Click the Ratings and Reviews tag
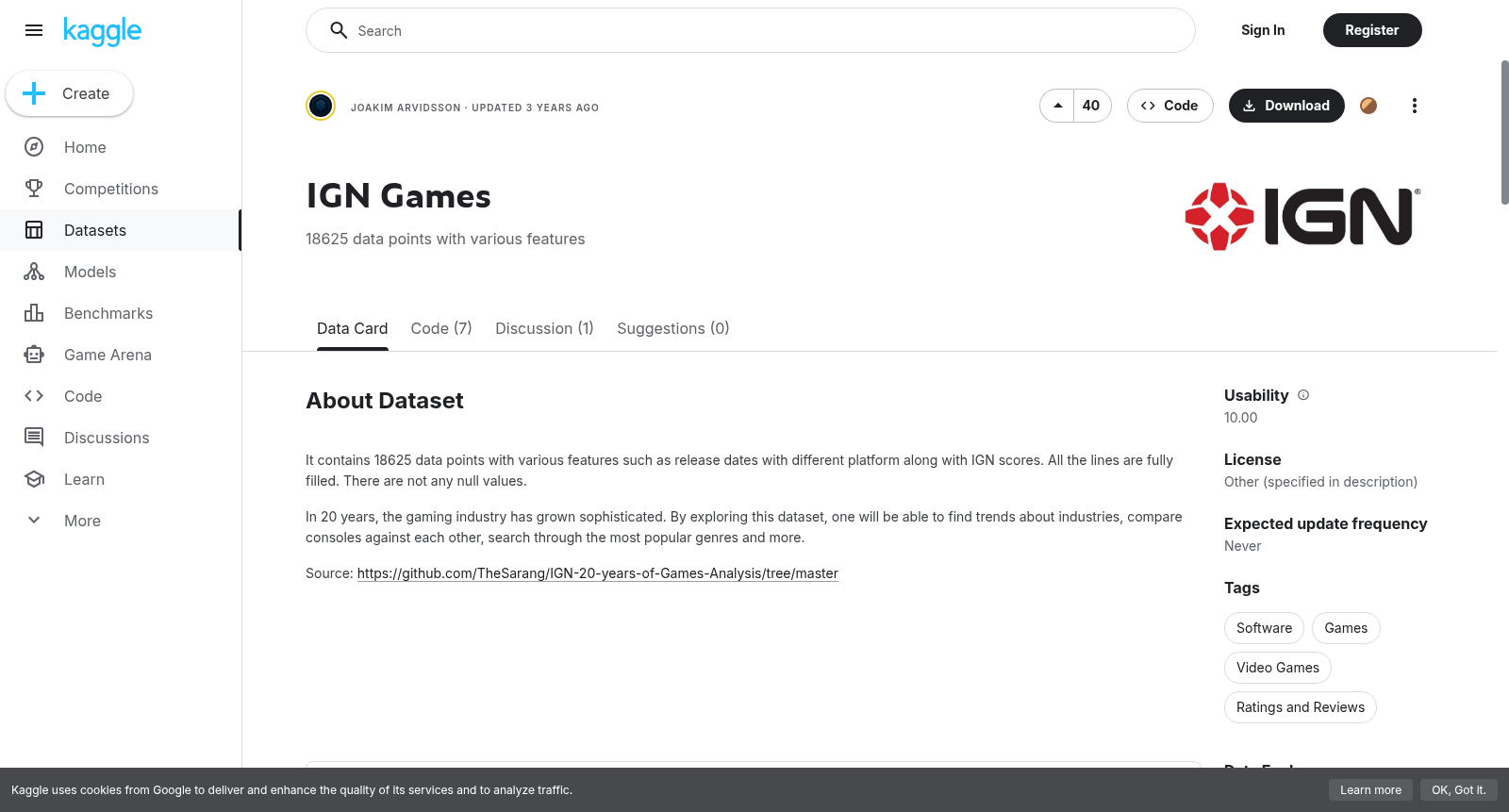1509x812 pixels. 1301,707
